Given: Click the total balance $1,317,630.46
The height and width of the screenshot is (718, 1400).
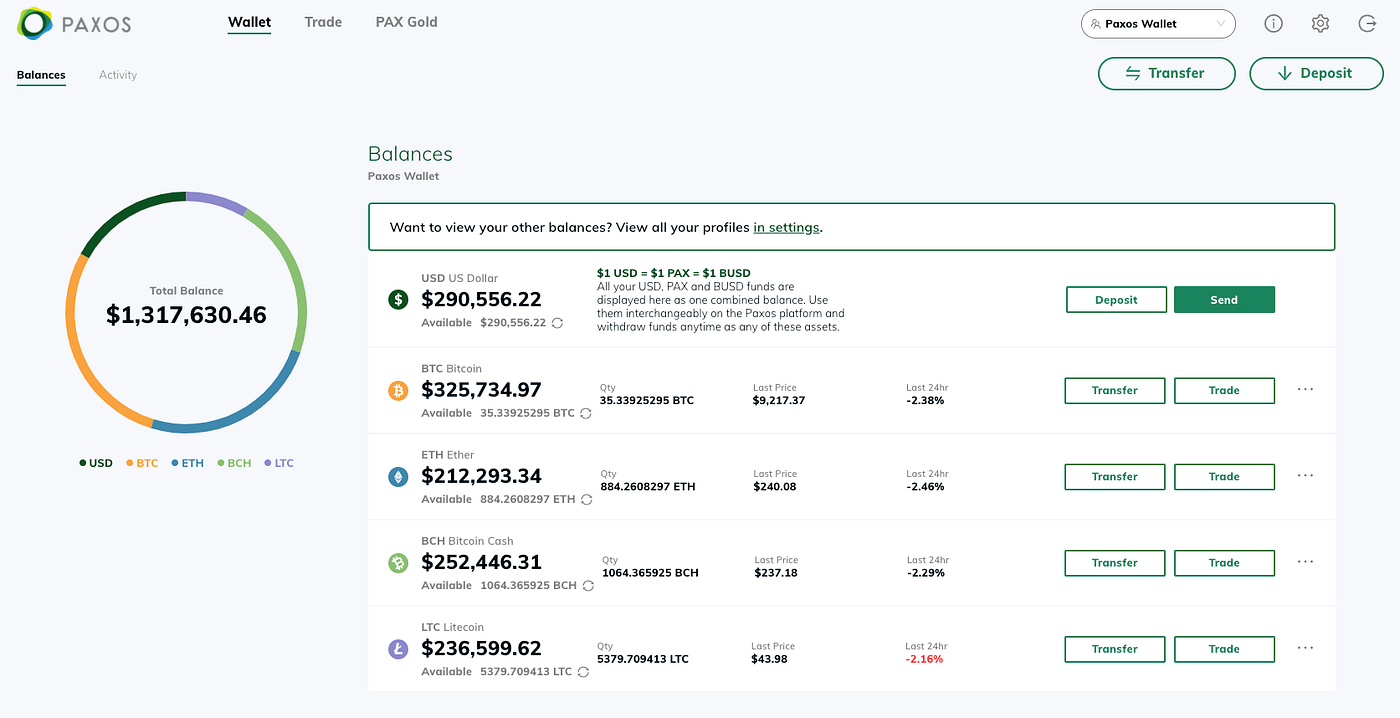Looking at the screenshot, I should point(186,315).
